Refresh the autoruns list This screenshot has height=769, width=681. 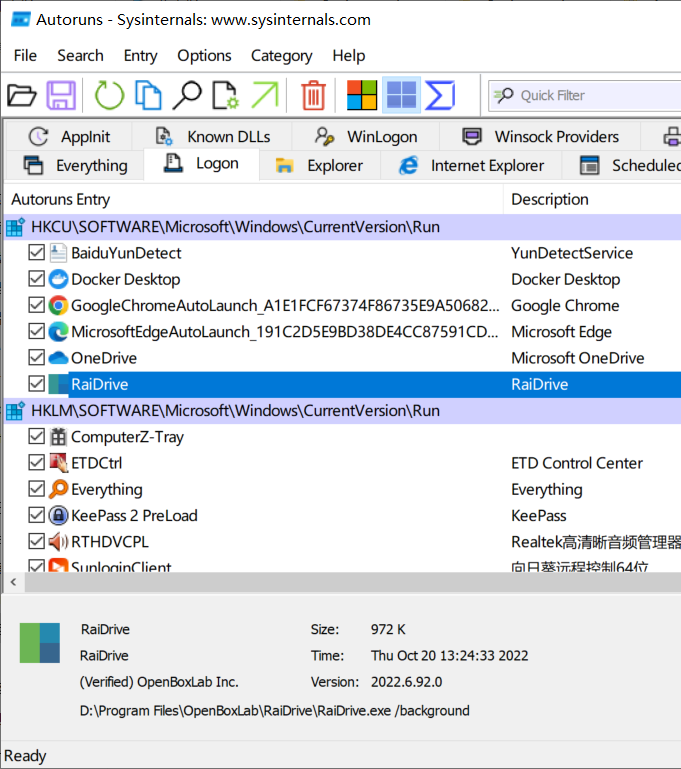pyautogui.click(x=109, y=95)
